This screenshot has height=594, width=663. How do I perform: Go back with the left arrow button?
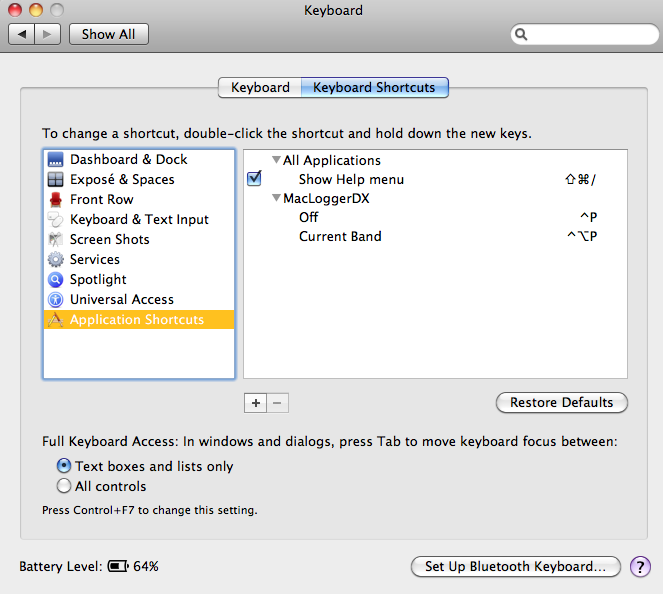[22, 34]
